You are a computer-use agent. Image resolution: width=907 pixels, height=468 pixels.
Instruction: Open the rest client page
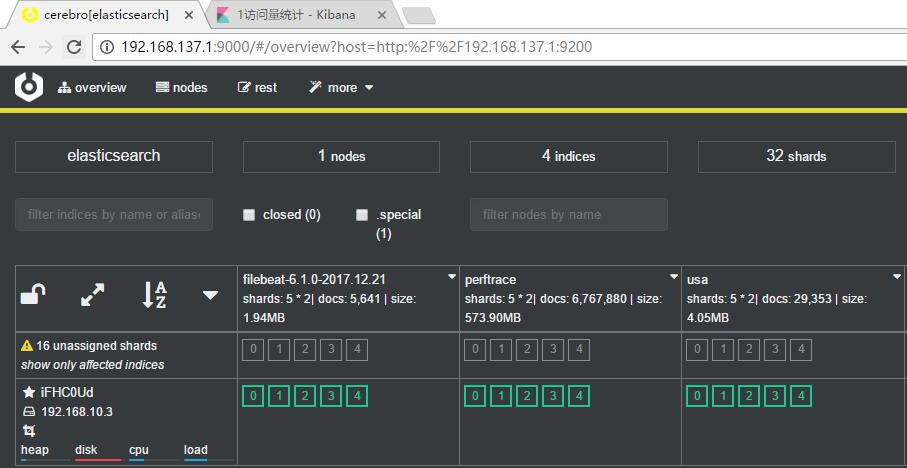coord(257,87)
